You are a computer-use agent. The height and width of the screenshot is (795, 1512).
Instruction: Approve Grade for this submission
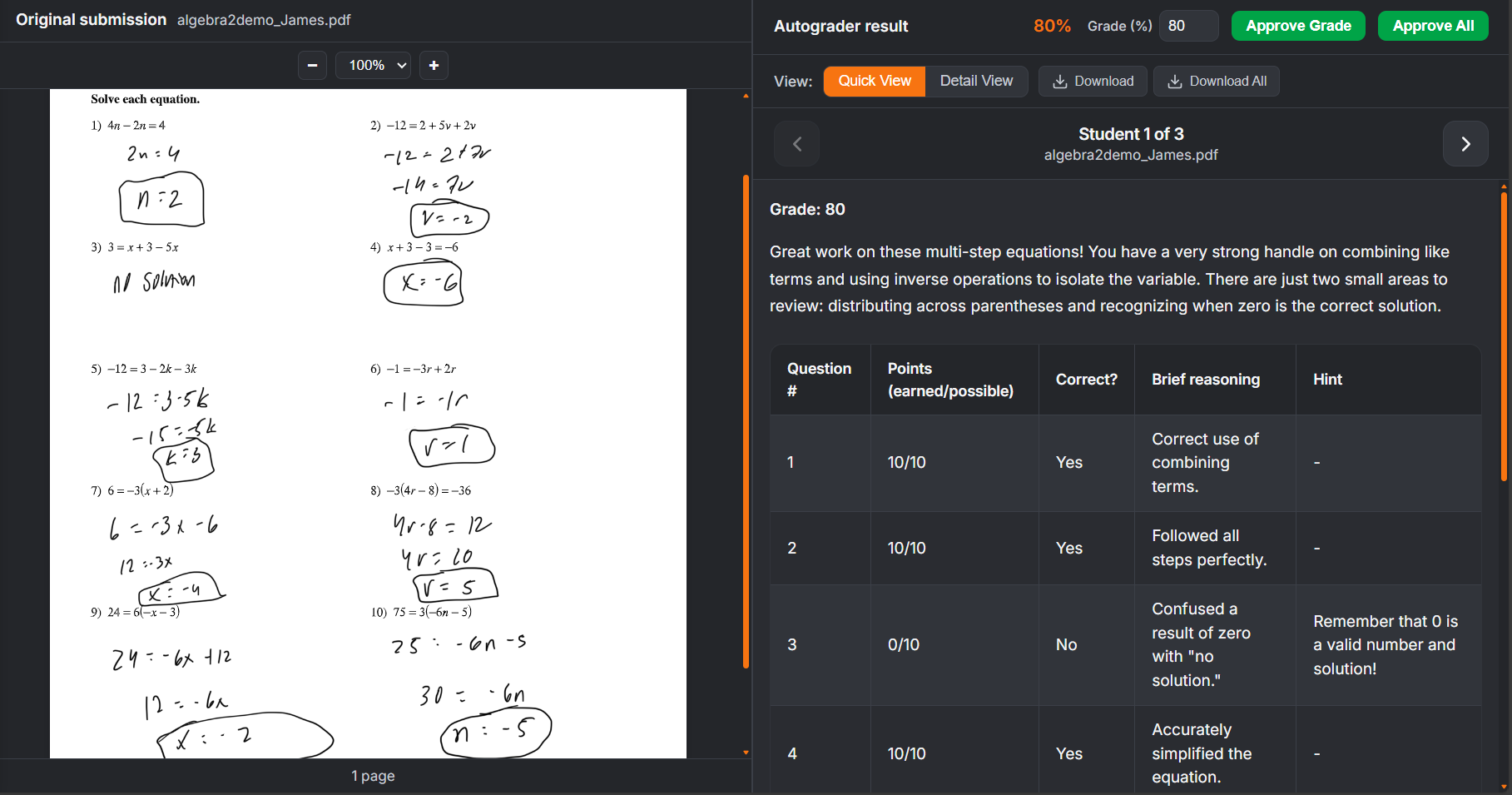click(x=1298, y=26)
